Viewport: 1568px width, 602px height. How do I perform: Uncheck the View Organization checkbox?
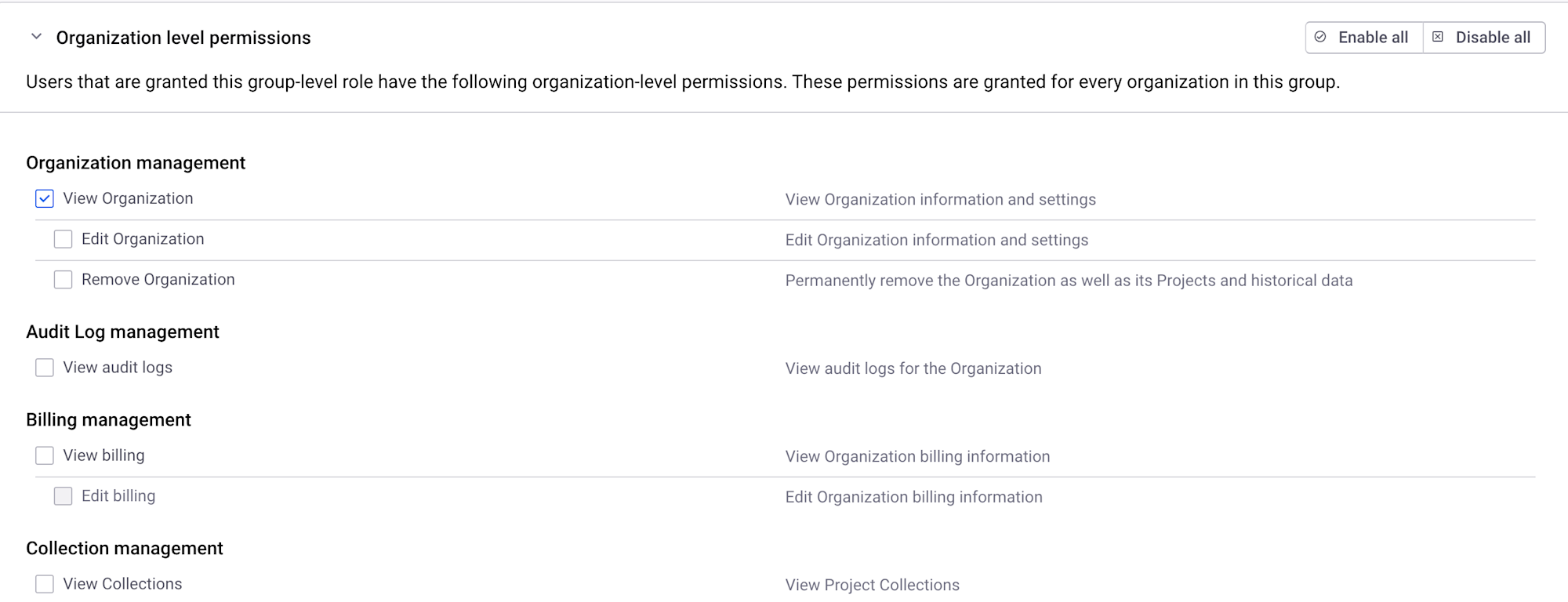45,199
